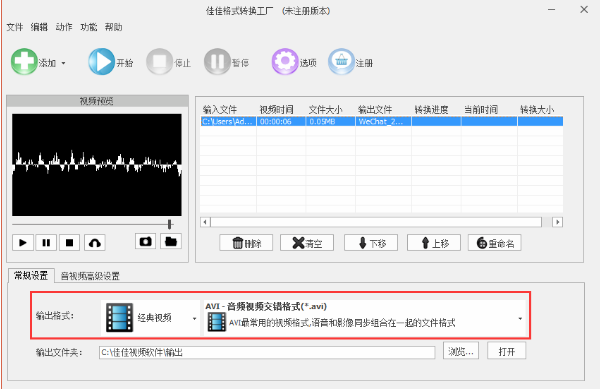Play the preview with the small play button
Image resolution: width=600 pixels, height=389 pixels.
(23, 243)
